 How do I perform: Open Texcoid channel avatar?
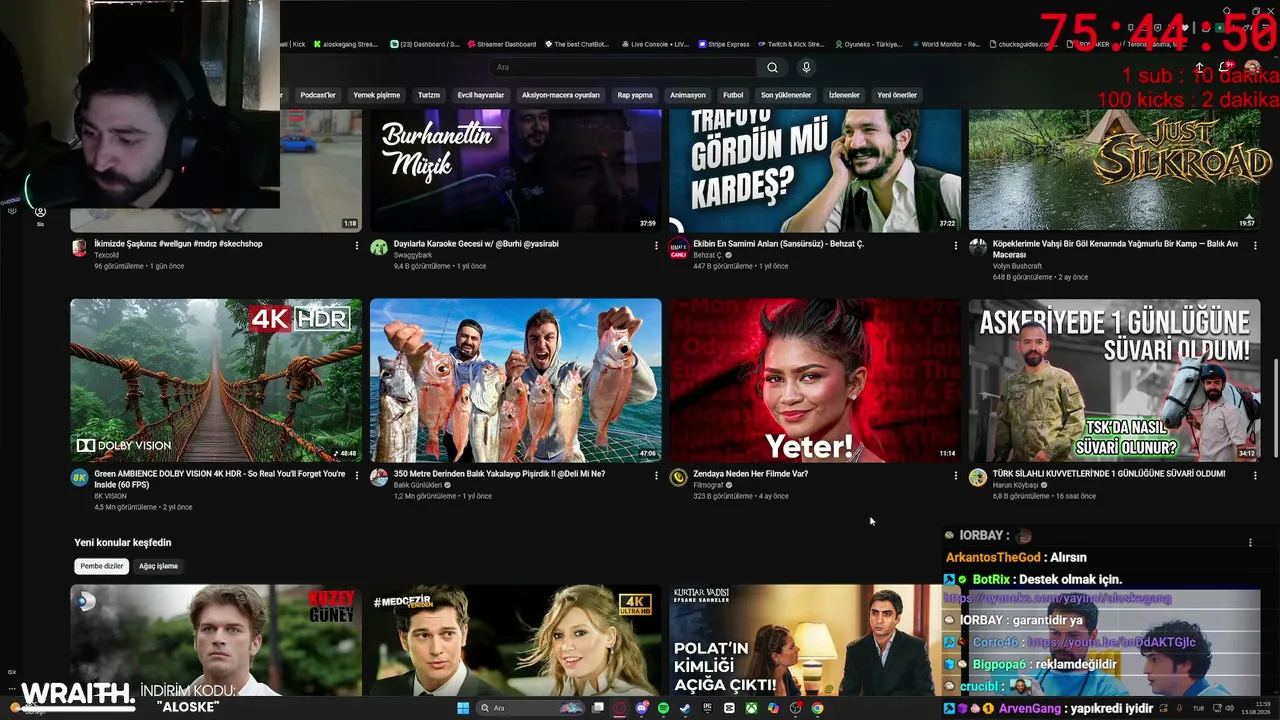click(80, 248)
